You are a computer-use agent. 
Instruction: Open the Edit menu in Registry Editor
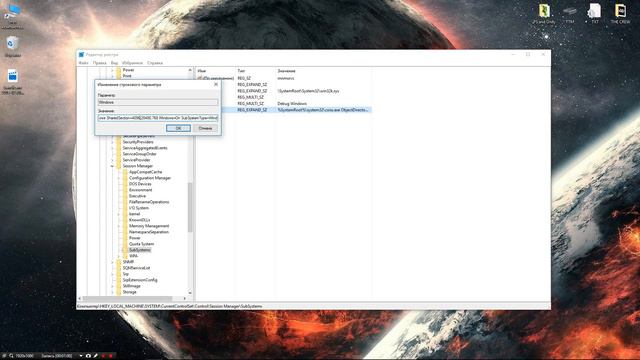coord(99,63)
